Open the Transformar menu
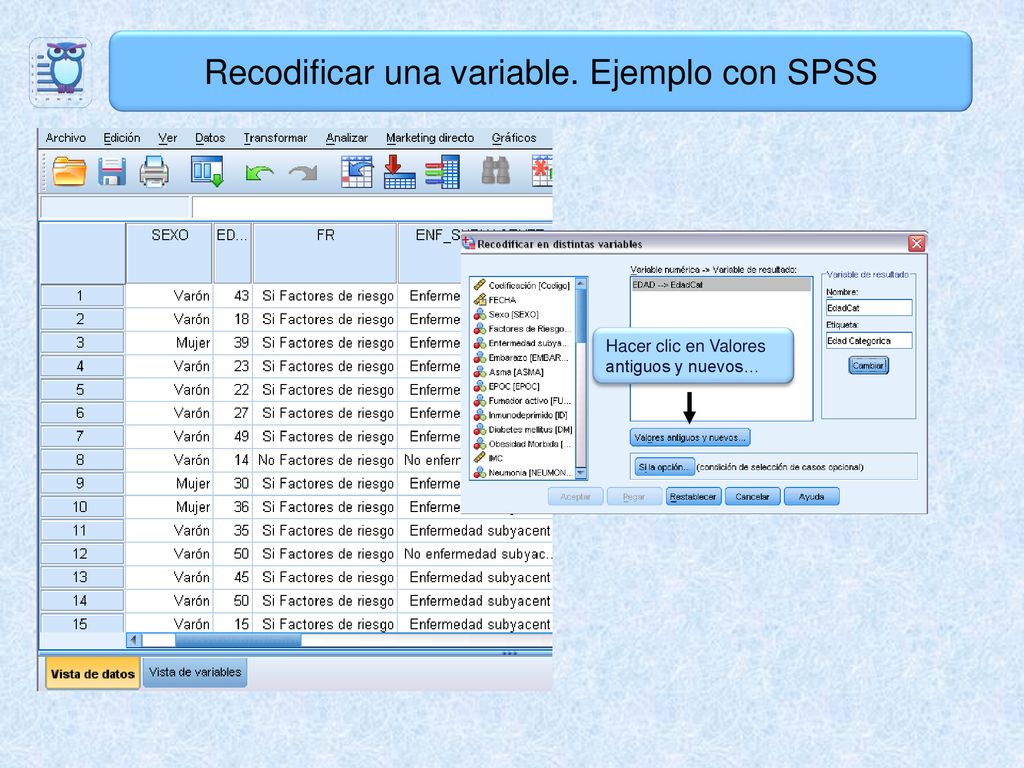Viewport: 1024px width, 768px height. pyautogui.click(x=275, y=138)
